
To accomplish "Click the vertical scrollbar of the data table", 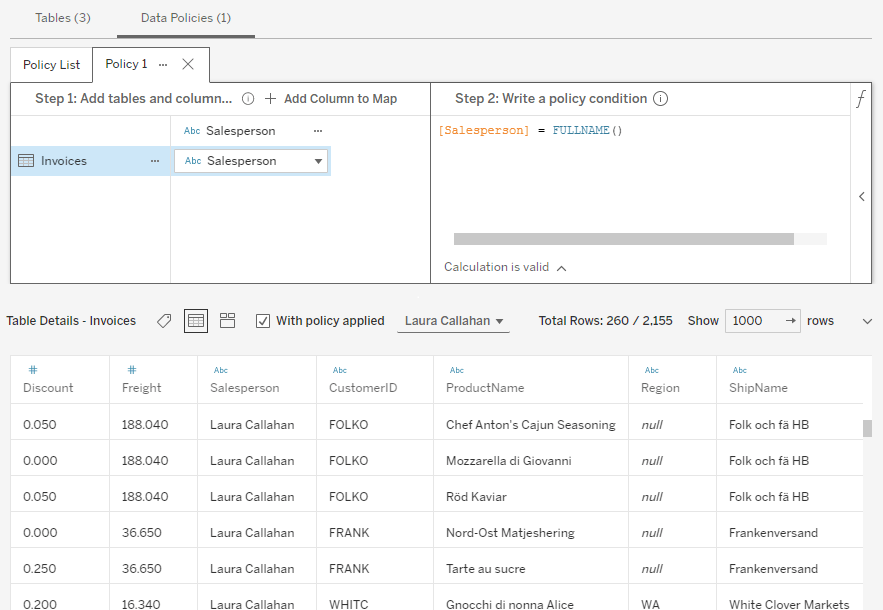I will [867, 428].
